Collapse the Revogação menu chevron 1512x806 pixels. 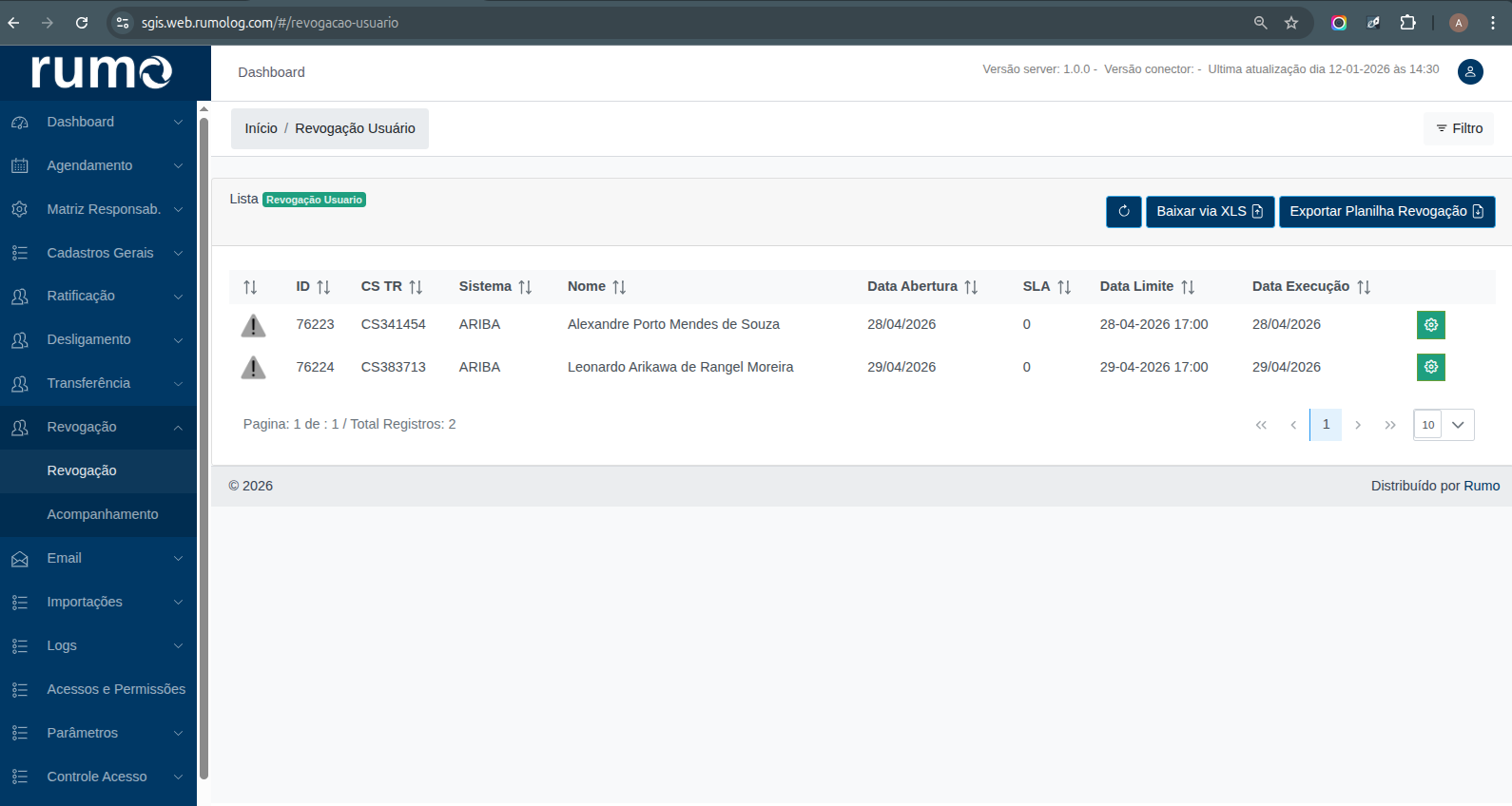pos(178,428)
